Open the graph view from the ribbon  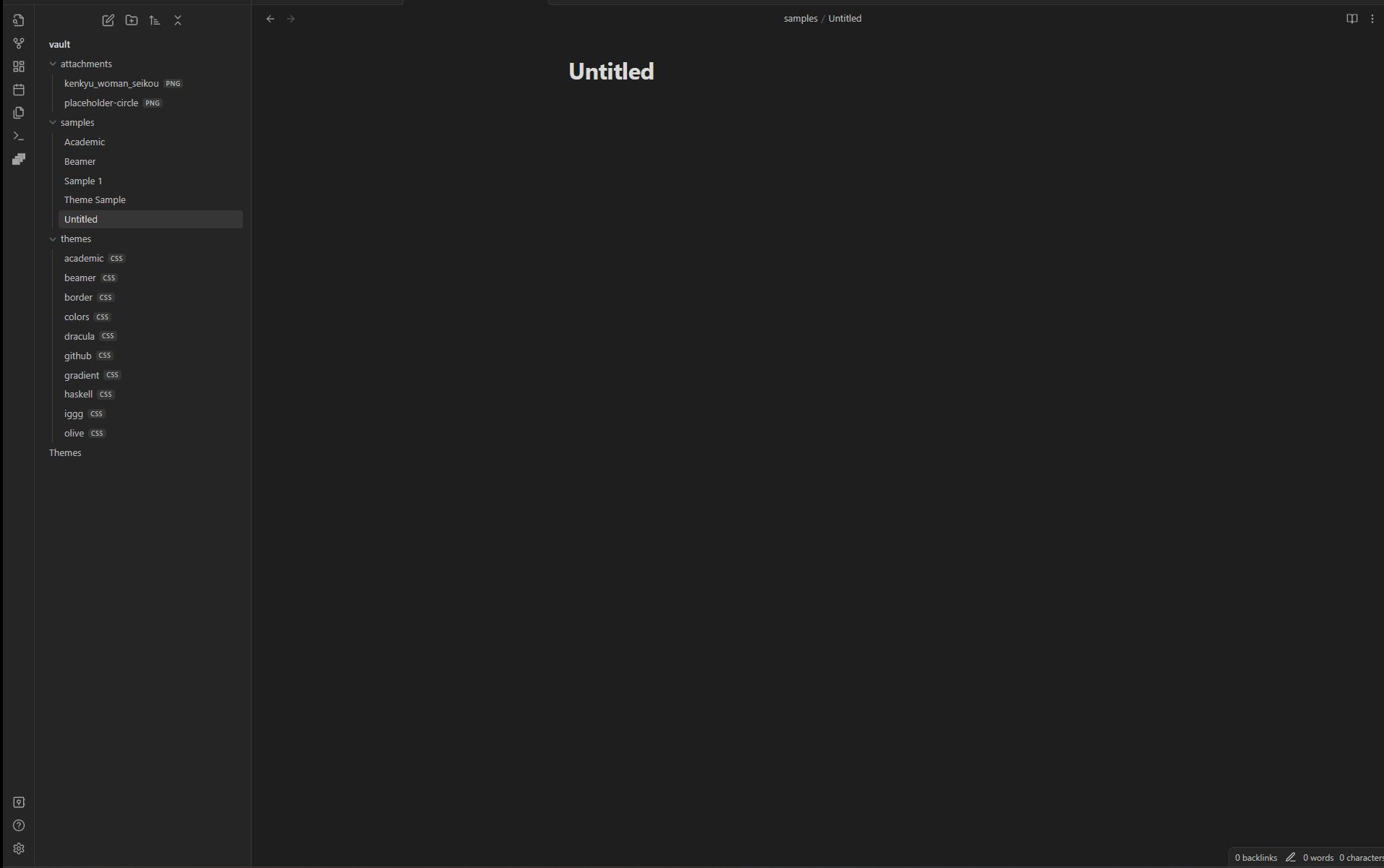point(19,43)
